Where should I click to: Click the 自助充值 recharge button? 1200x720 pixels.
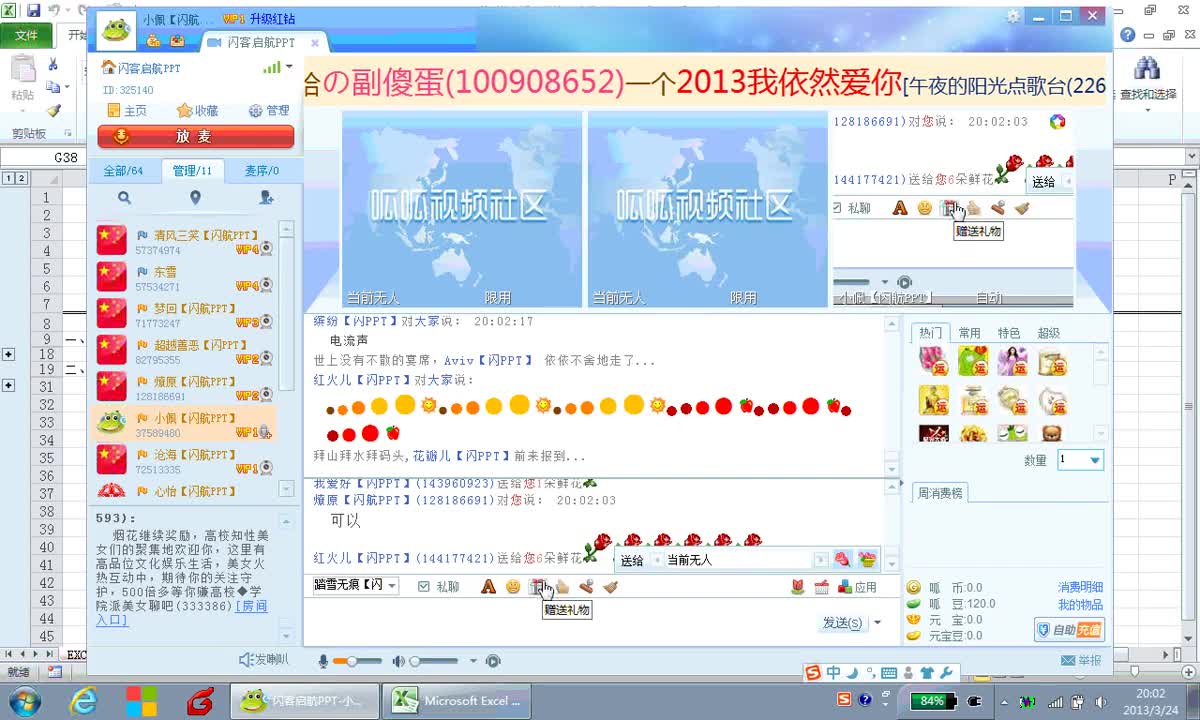pyautogui.click(x=1069, y=630)
